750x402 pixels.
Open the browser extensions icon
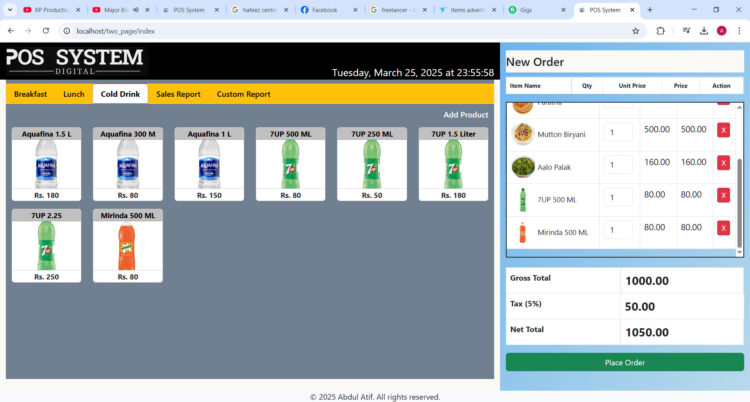click(x=661, y=31)
